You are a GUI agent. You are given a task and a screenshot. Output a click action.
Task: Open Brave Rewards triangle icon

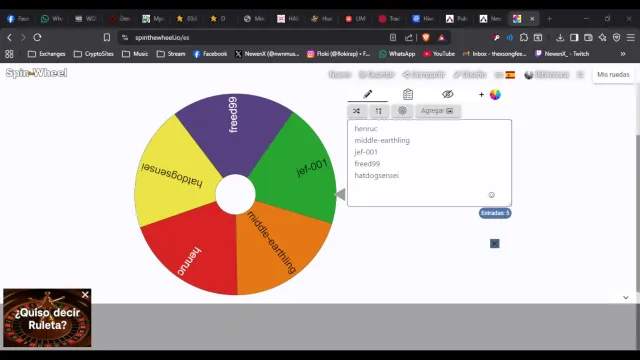[441, 38]
